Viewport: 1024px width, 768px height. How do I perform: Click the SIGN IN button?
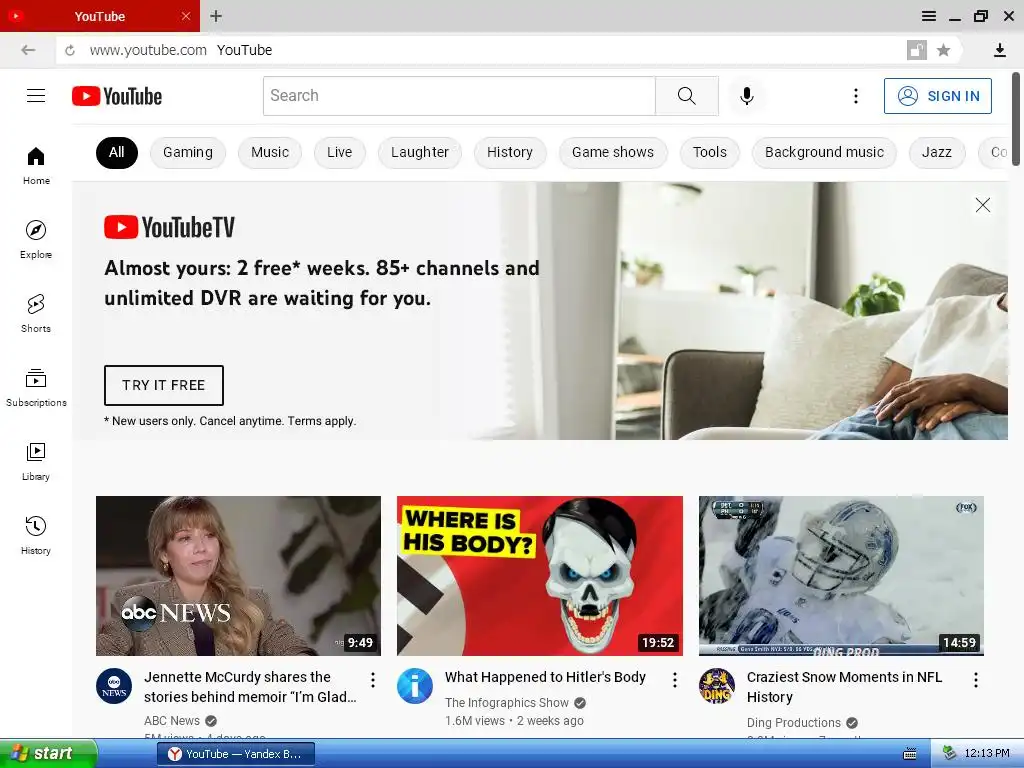click(938, 96)
